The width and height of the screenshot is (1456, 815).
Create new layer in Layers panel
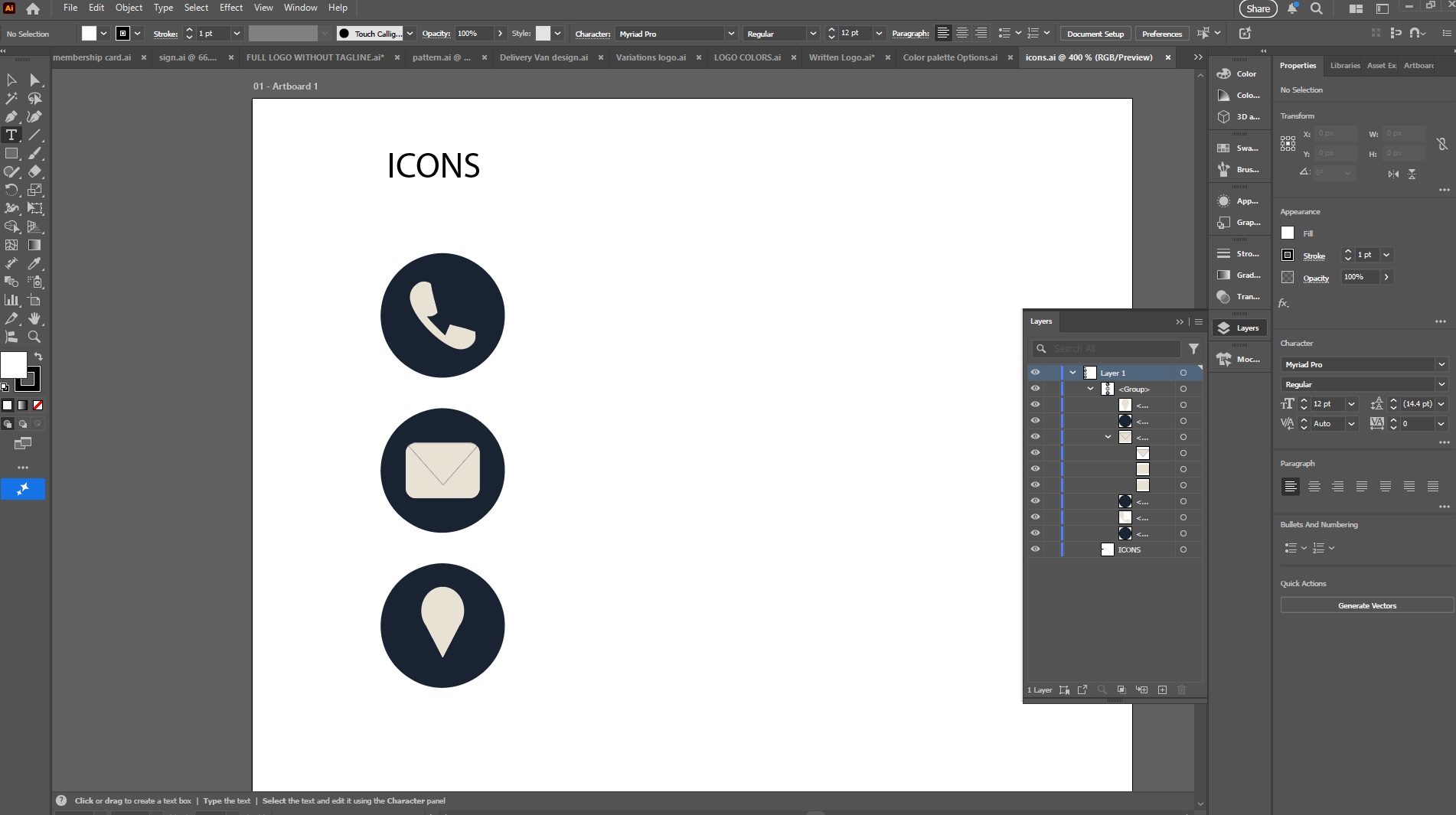(x=1162, y=689)
